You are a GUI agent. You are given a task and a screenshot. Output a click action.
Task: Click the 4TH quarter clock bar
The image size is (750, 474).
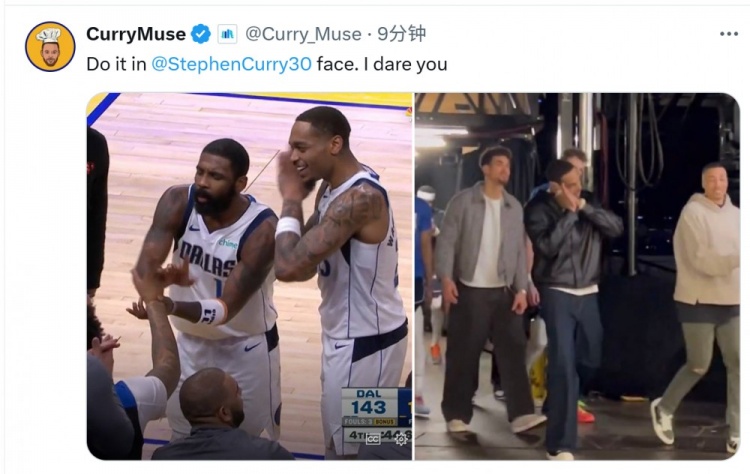coord(377,435)
